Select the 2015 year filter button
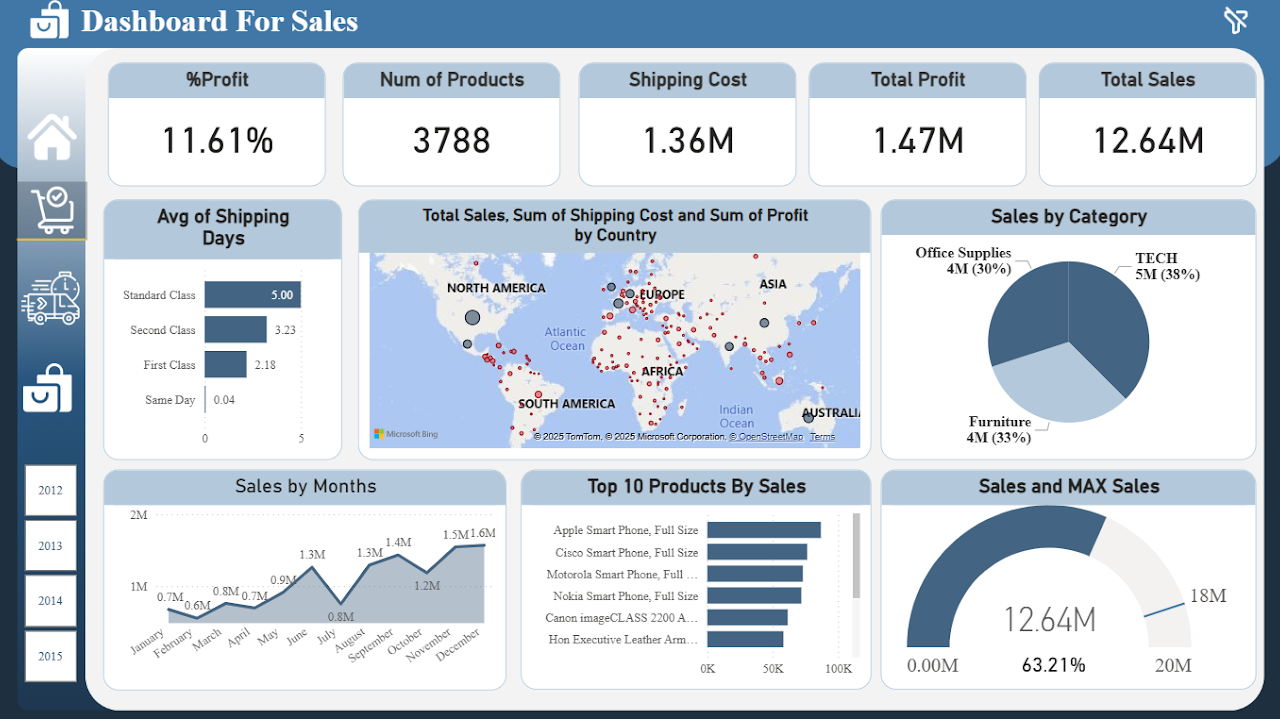This screenshot has height=719, width=1280. (51, 655)
